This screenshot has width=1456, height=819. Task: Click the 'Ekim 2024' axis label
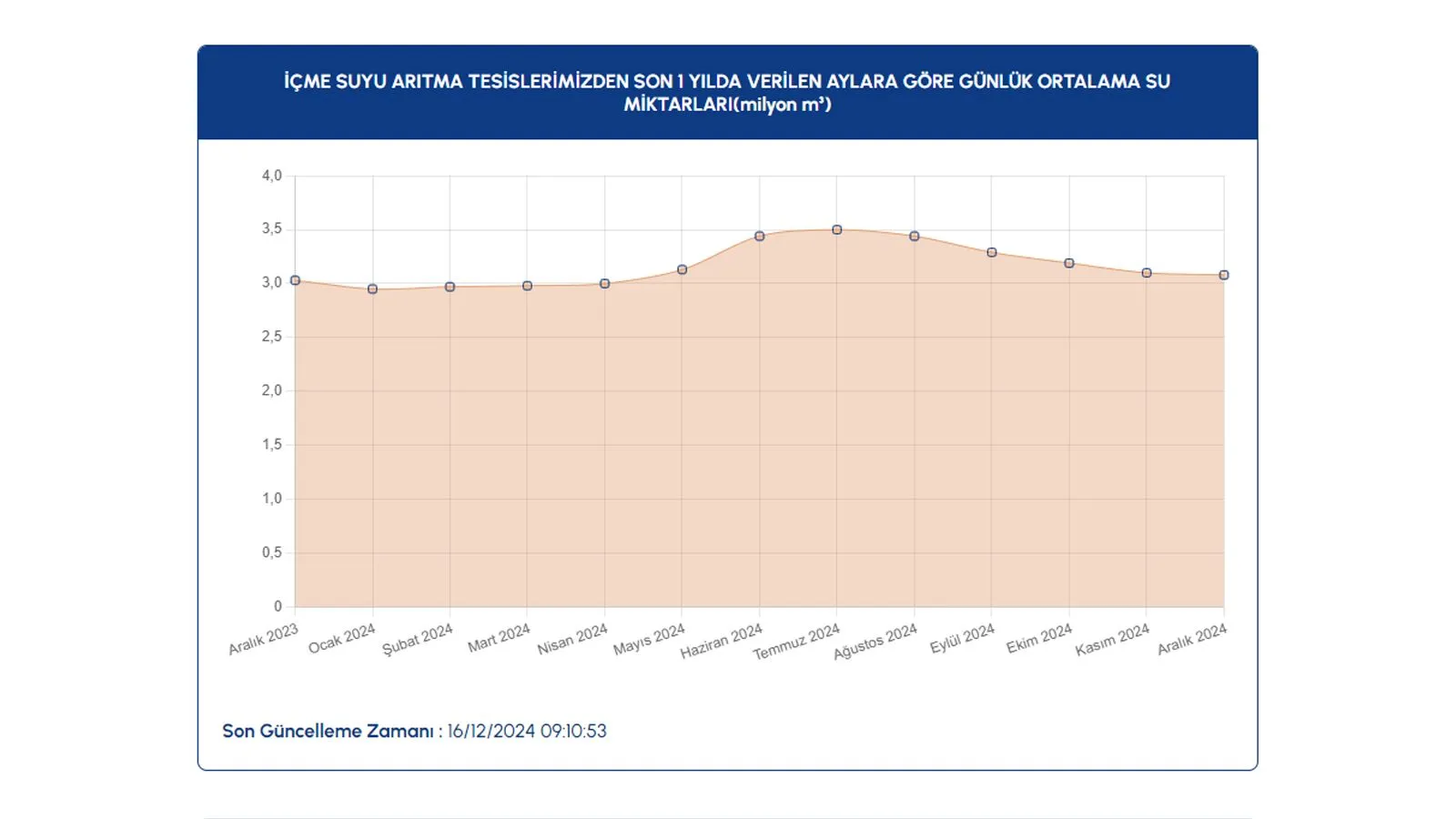tap(1038, 638)
